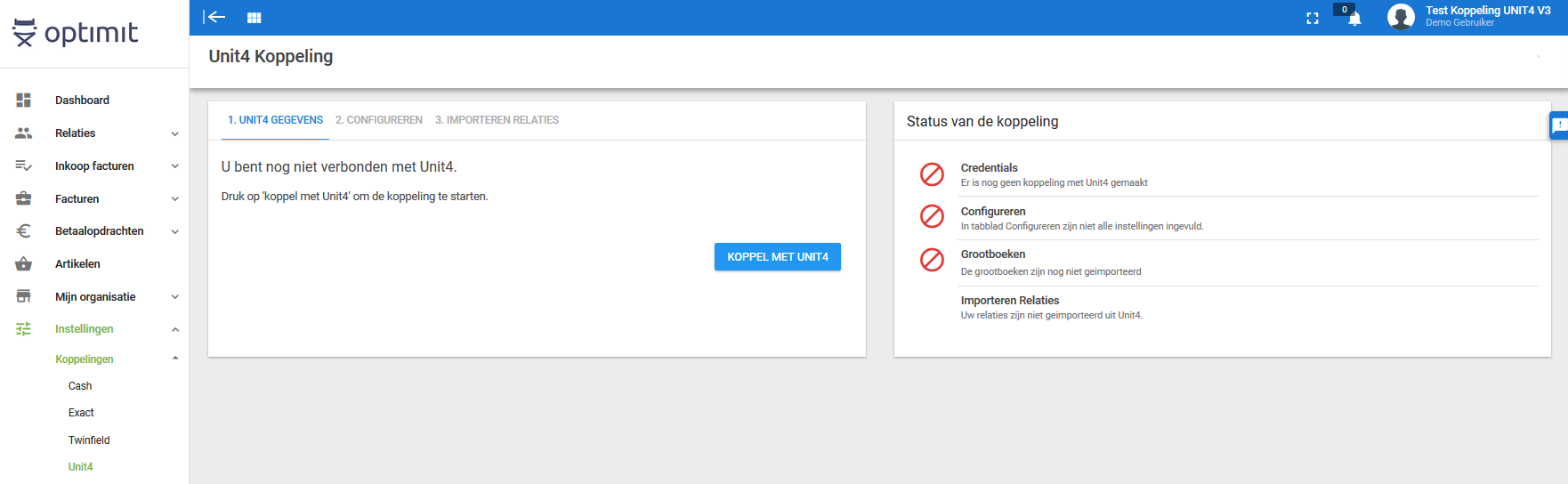Screen dimensions: 1568x484
Task: Click the Dashboard icon in sidebar
Action: click(24, 101)
